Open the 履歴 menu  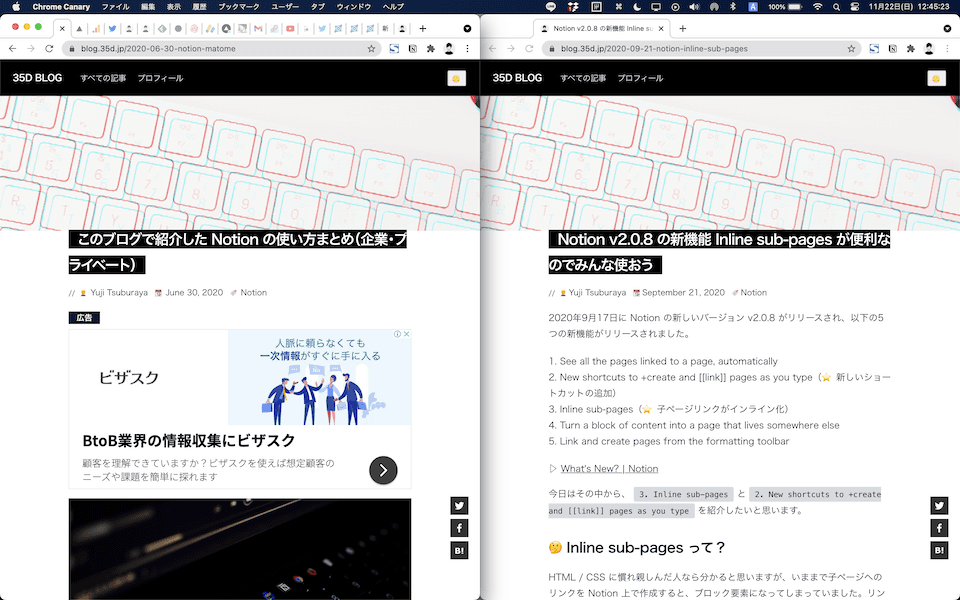[199, 7]
